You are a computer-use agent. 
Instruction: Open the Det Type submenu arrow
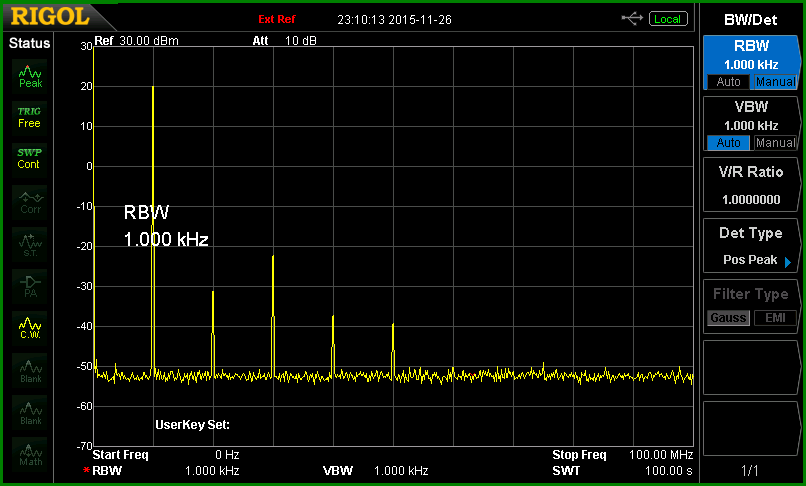[x=787, y=262]
